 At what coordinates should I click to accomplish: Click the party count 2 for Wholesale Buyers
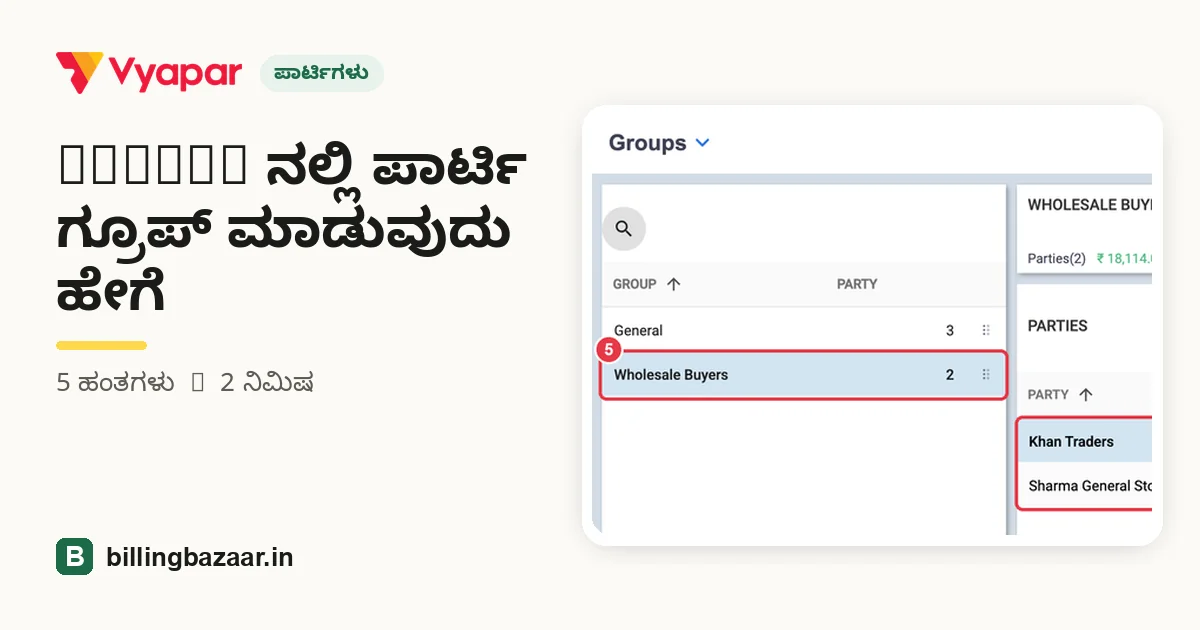(950, 375)
